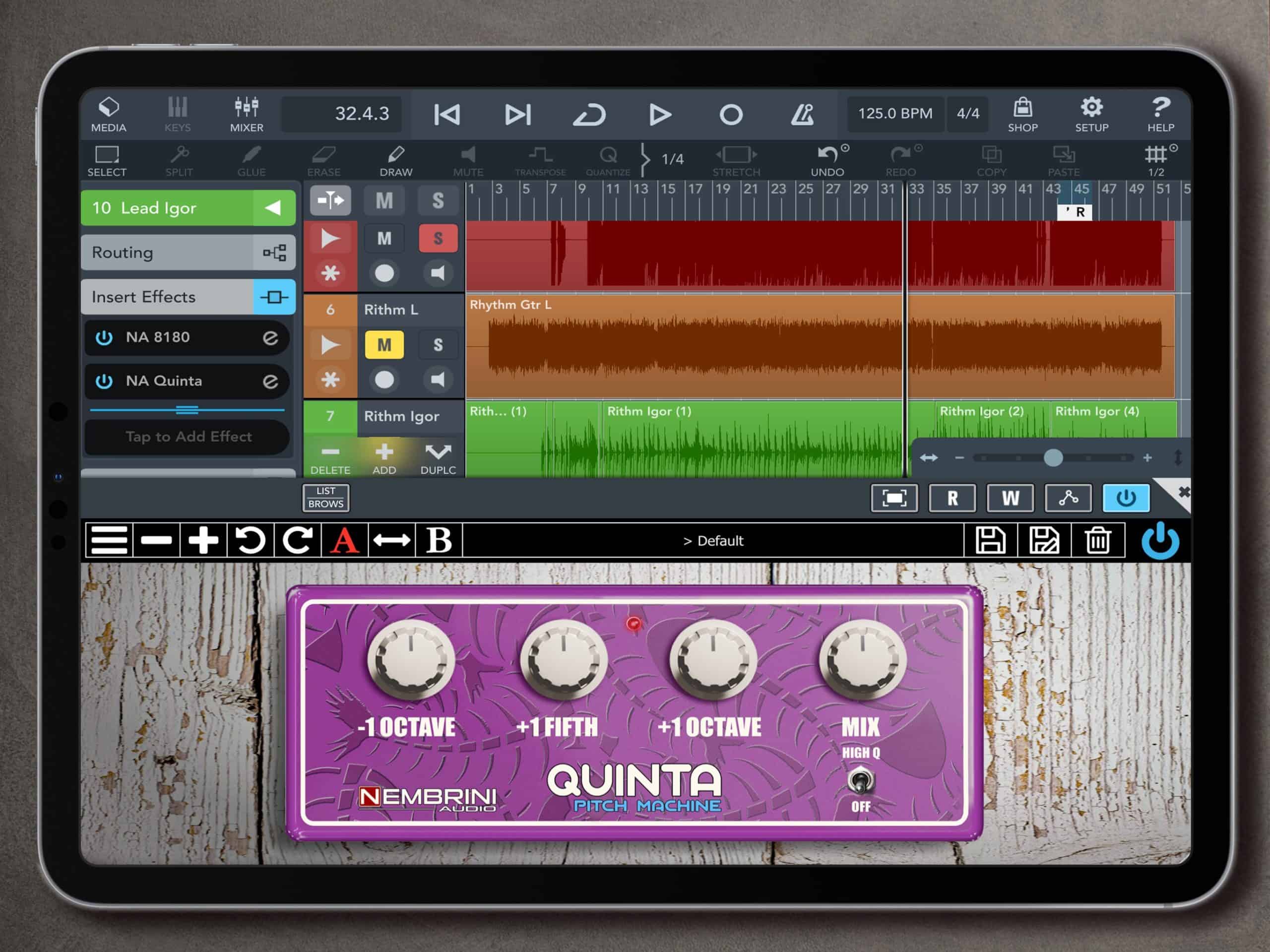The image size is (1270, 952).
Task: Open the 1/2 grid snap setting
Action: pyautogui.click(x=1157, y=161)
